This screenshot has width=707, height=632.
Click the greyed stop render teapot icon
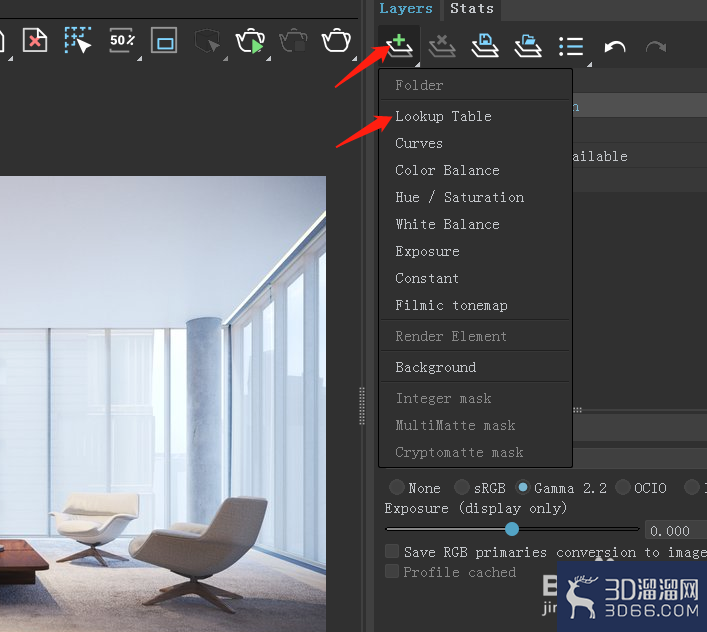tap(293, 41)
